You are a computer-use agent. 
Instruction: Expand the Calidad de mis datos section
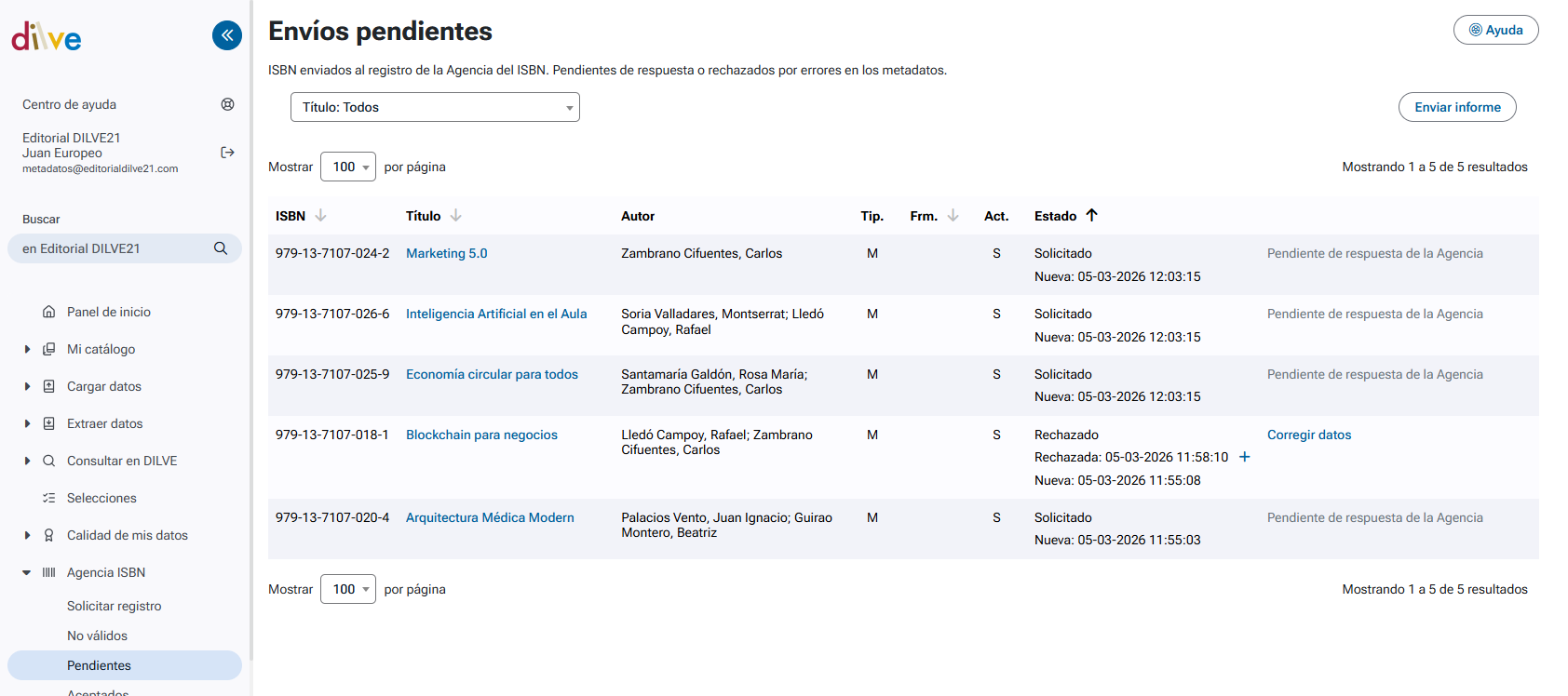tap(27, 535)
